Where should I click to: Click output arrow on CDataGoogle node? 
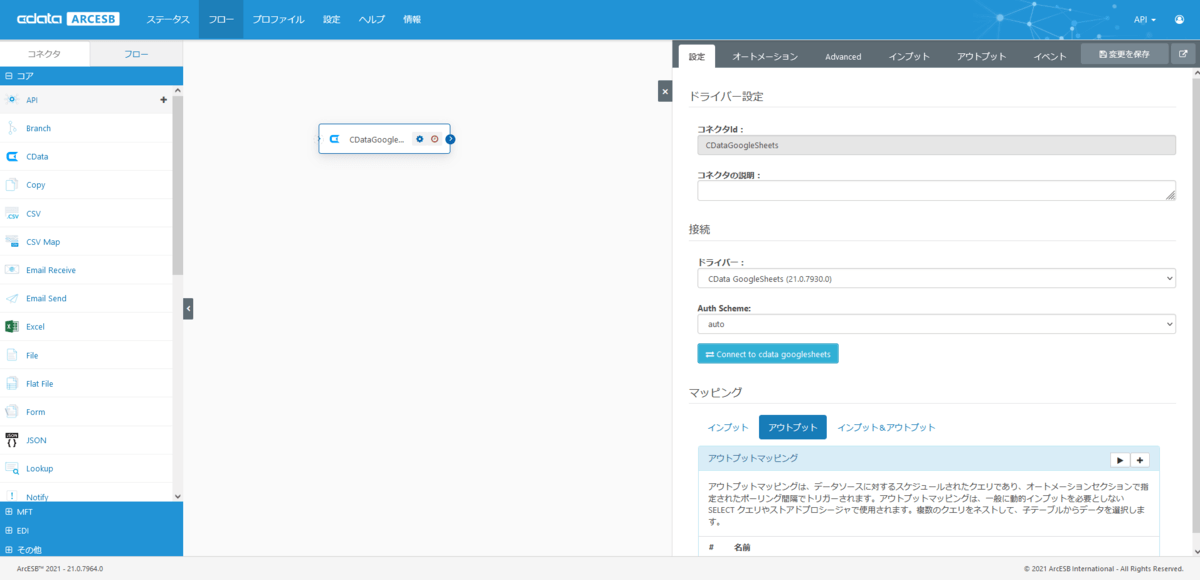(450, 139)
